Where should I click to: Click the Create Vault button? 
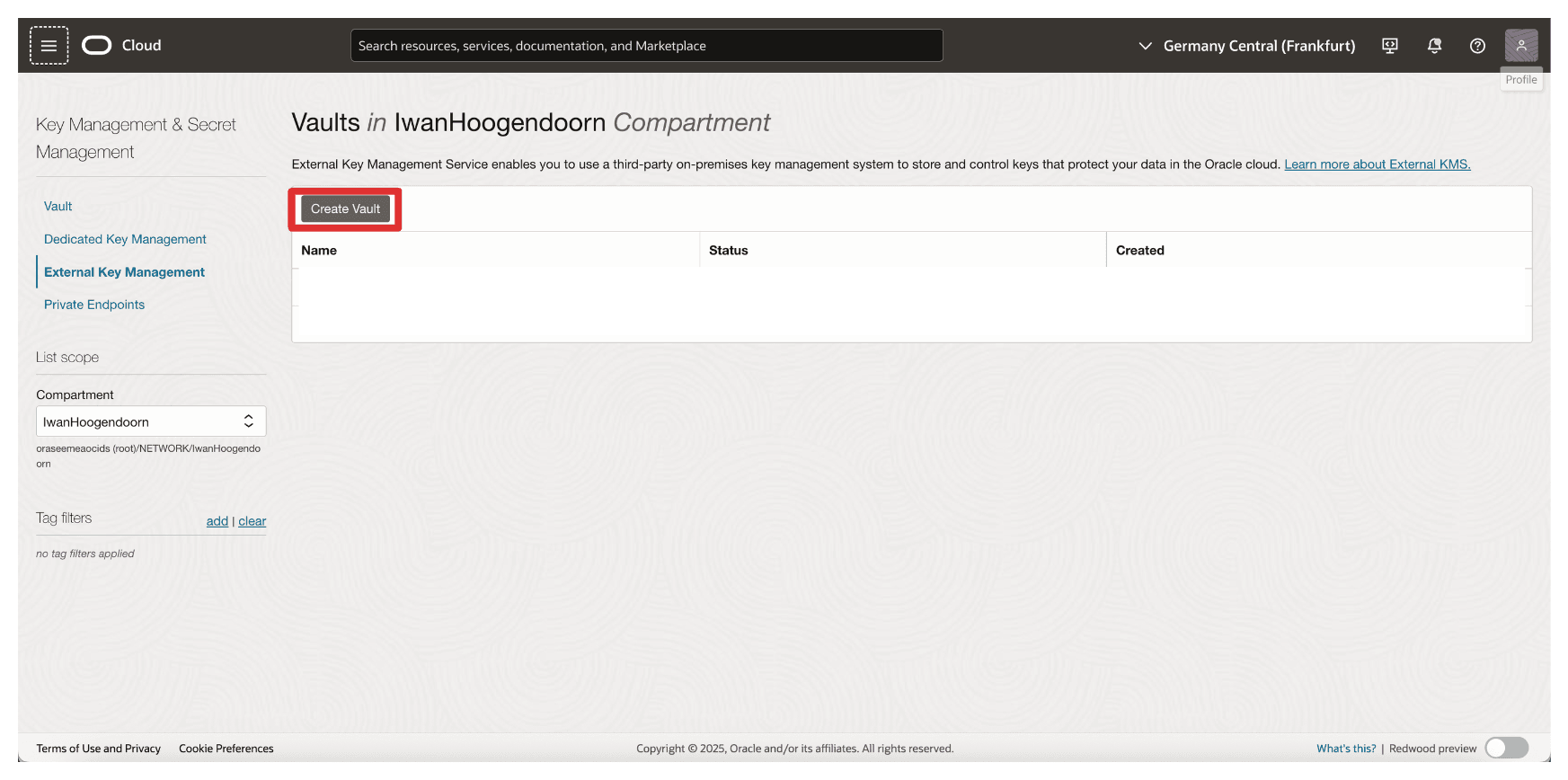click(x=345, y=208)
